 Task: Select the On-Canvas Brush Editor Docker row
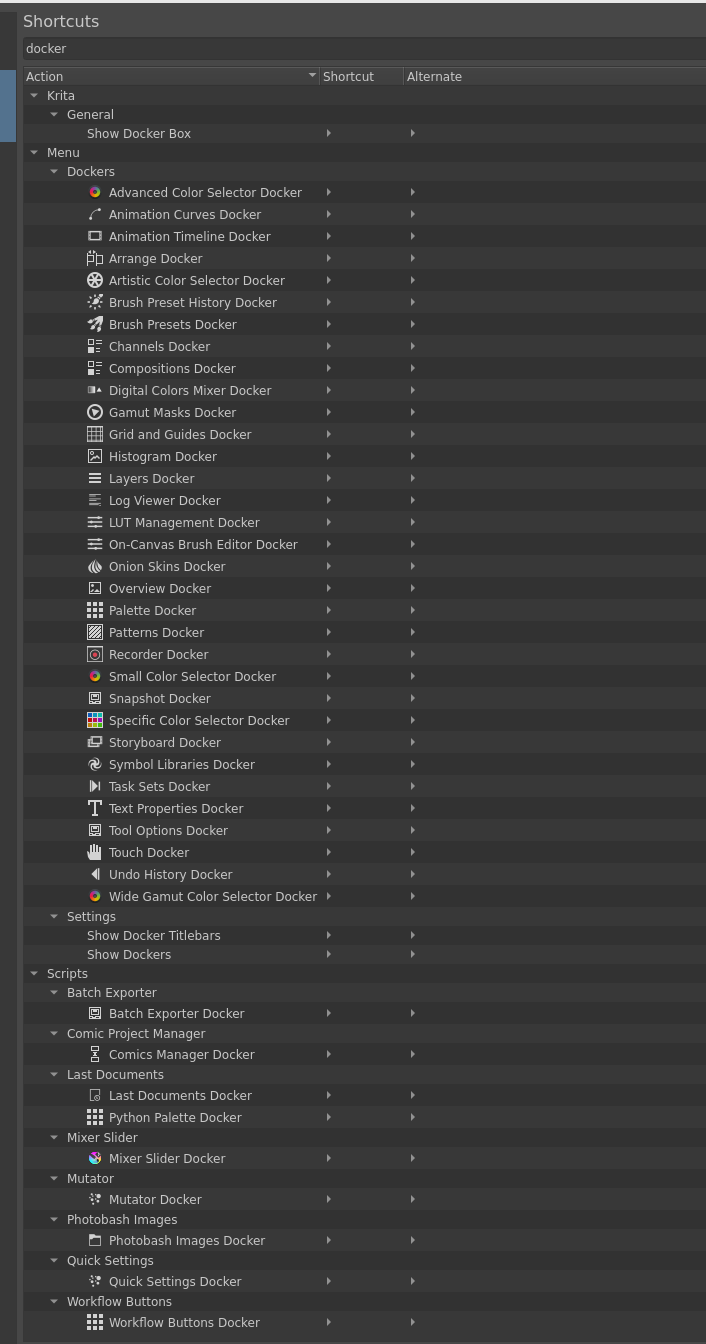[364, 544]
